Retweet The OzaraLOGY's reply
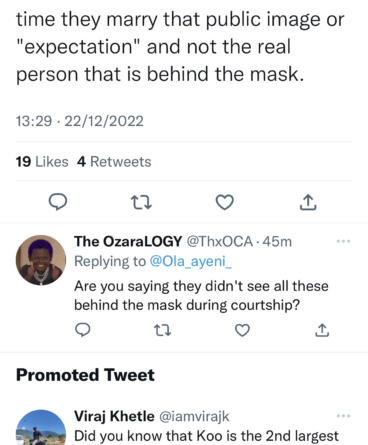The width and height of the screenshot is (368, 445). 163,330
